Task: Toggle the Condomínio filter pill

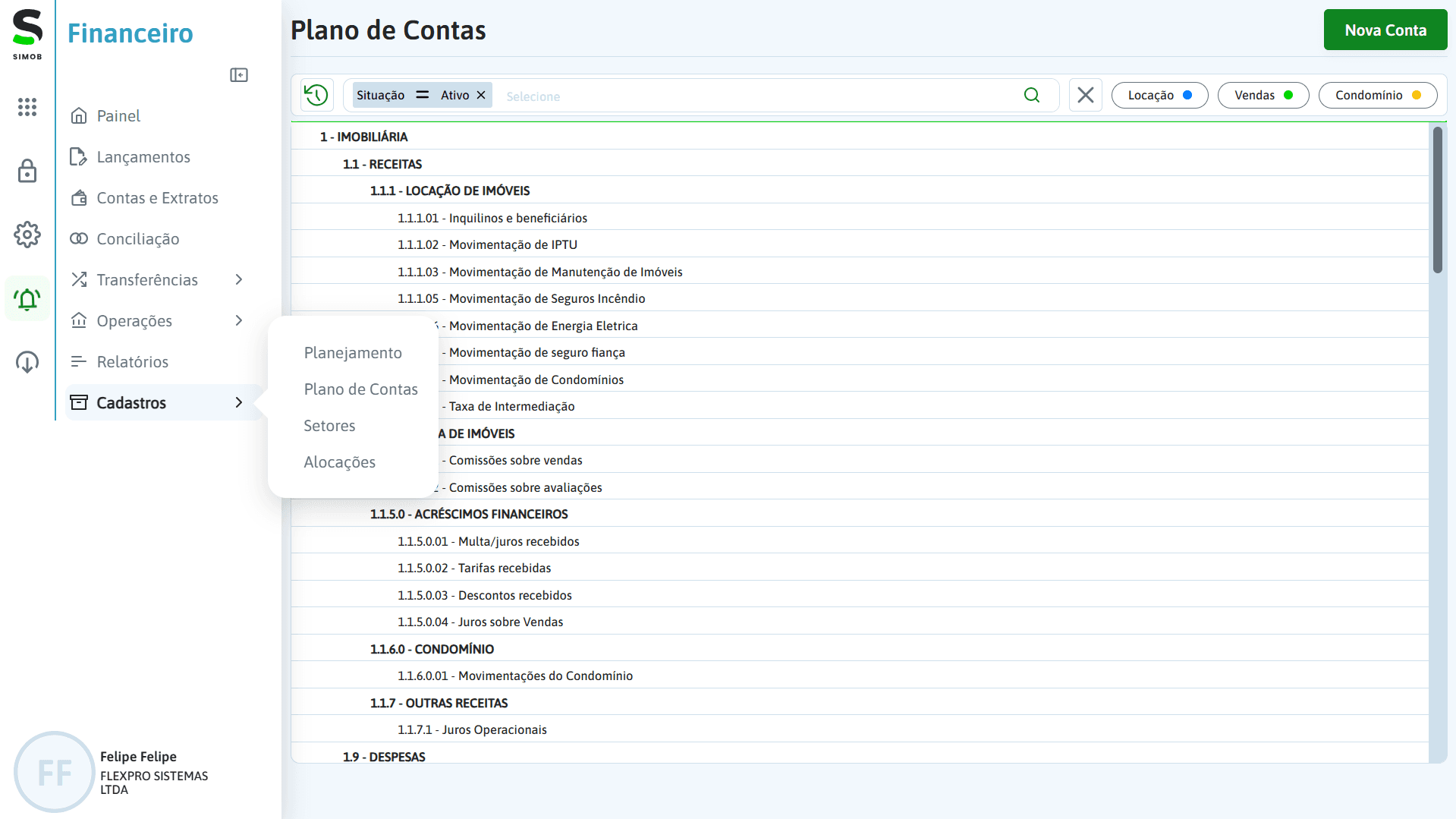Action: 1378,95
